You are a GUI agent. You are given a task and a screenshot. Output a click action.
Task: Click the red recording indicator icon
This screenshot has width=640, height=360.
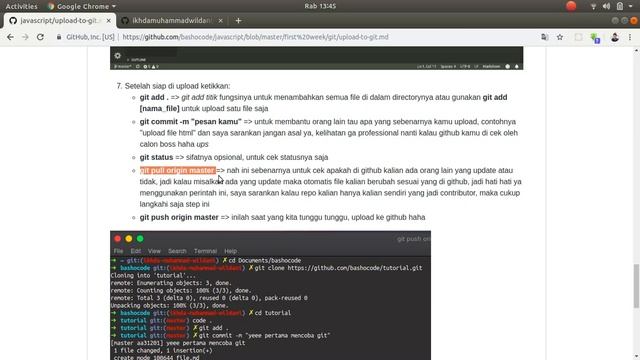(x=571, y=6)
